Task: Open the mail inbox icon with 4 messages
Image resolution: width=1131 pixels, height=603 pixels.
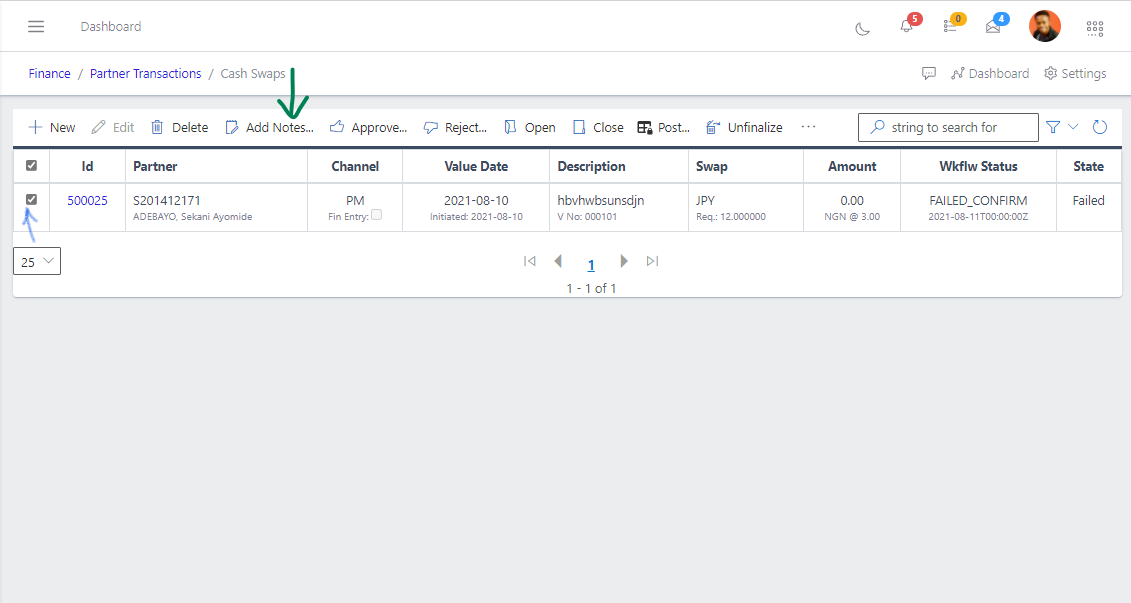Action: [x=993, y=27]
